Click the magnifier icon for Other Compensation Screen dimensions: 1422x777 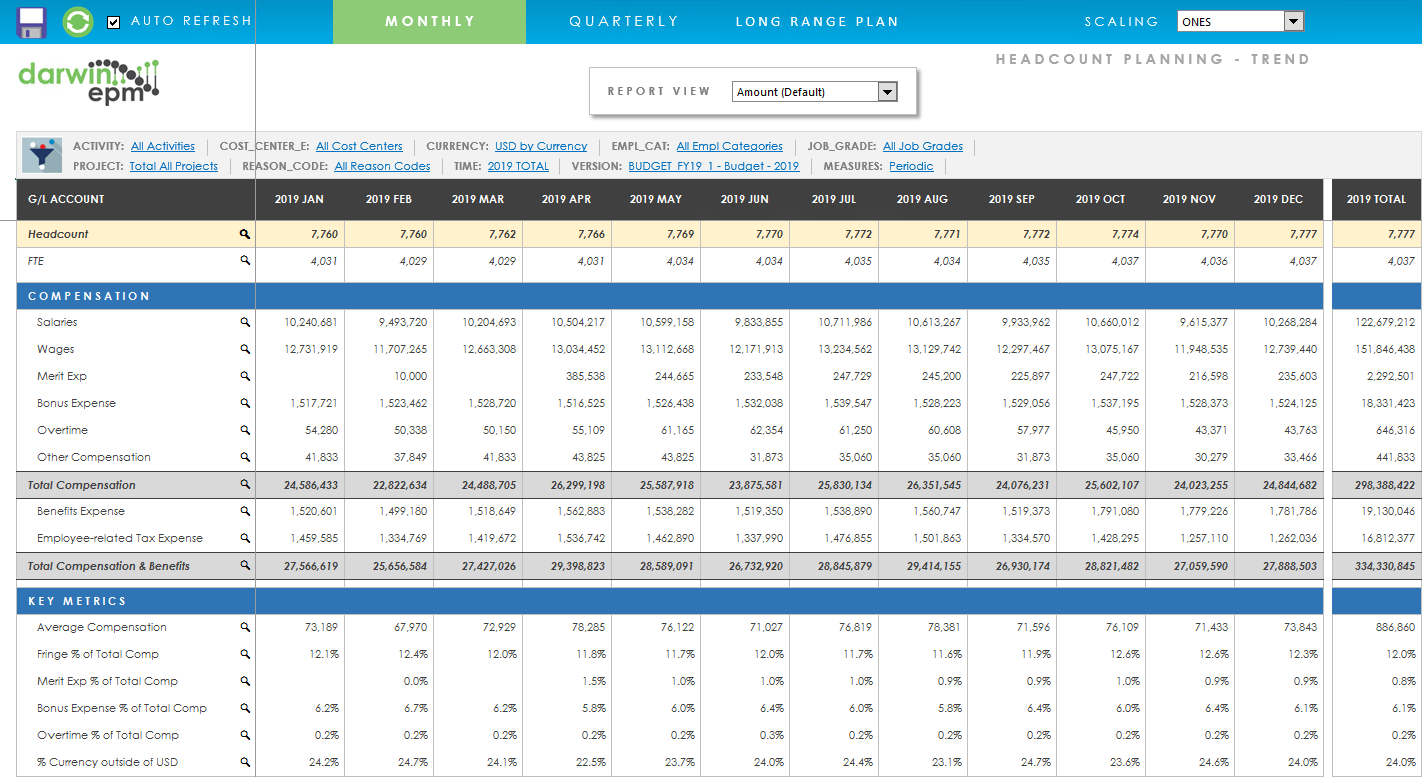click(x=244, y=458)
